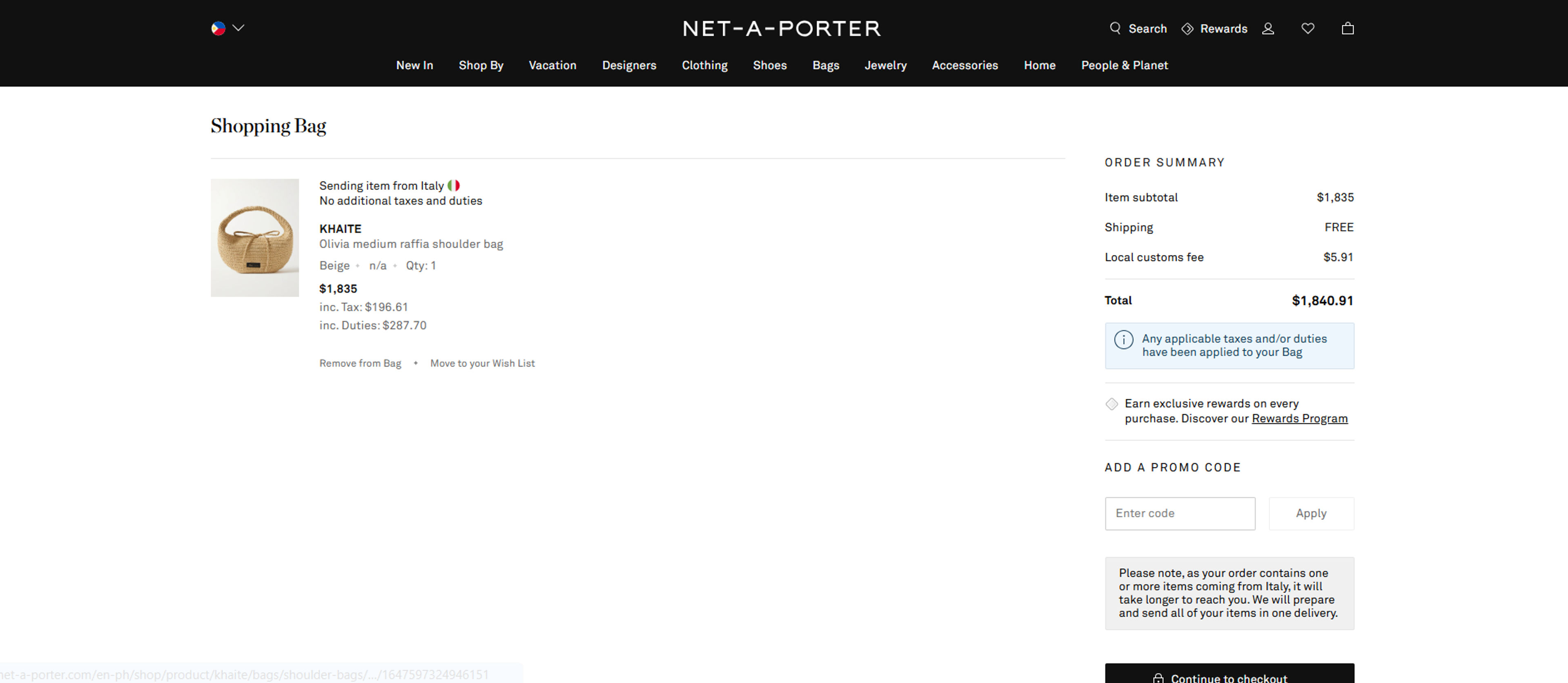Click Remove from Bag
This screenshot has height=683, width=1568.
pos(360,363)
